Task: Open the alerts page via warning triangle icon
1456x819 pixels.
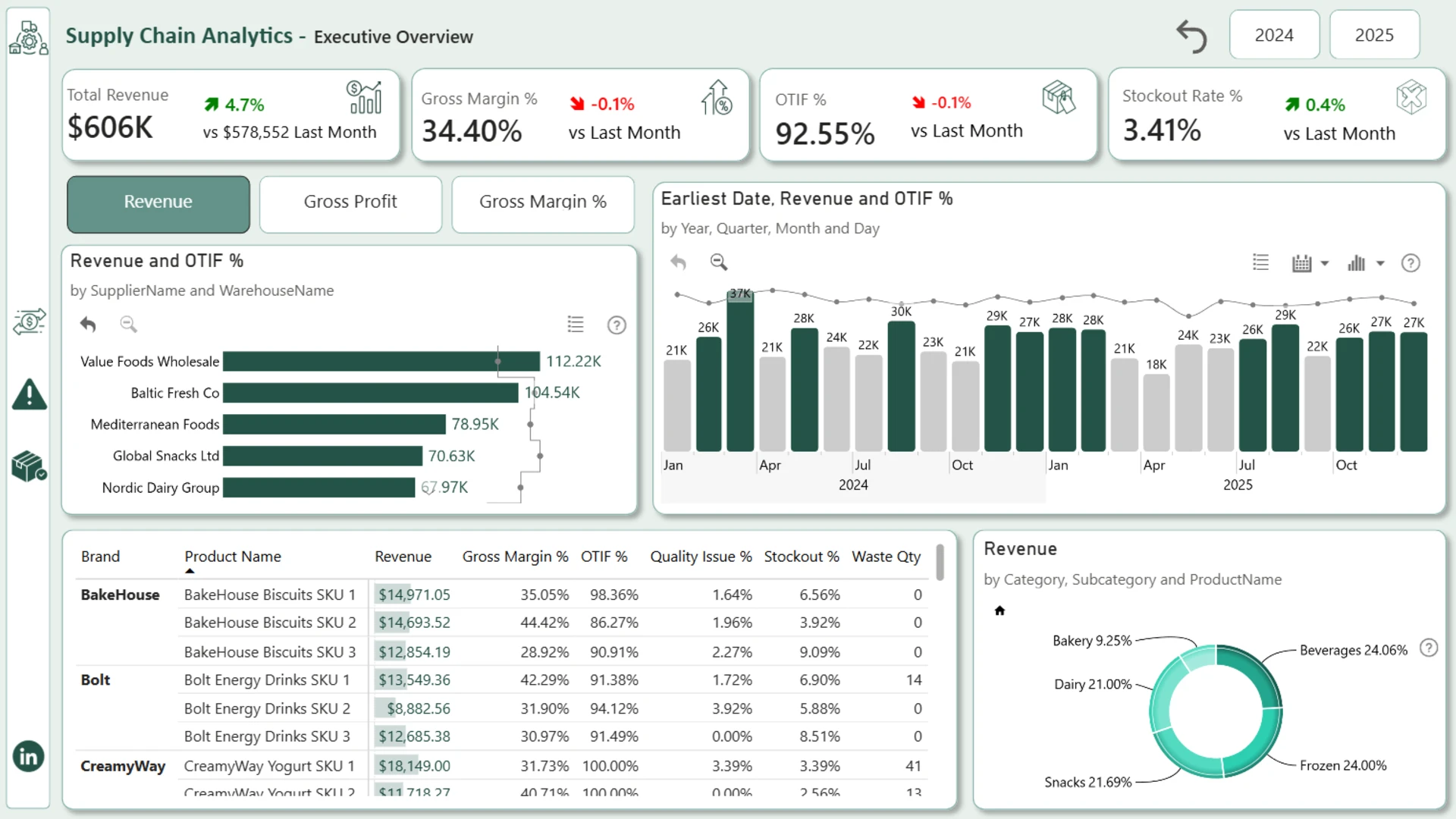Action: [x=30, y=394]
